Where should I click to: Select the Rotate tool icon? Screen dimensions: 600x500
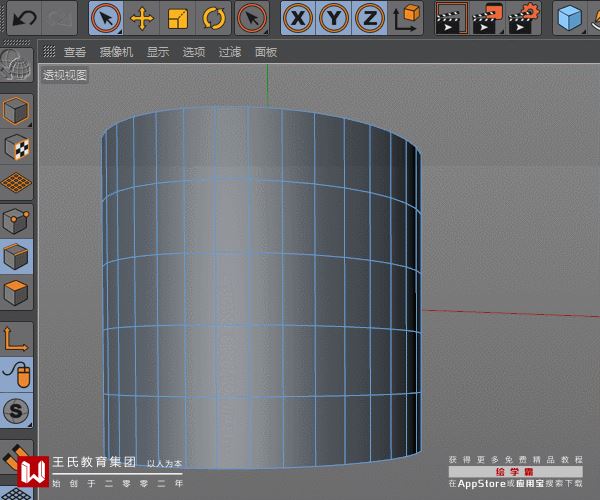tap(214, 18)
